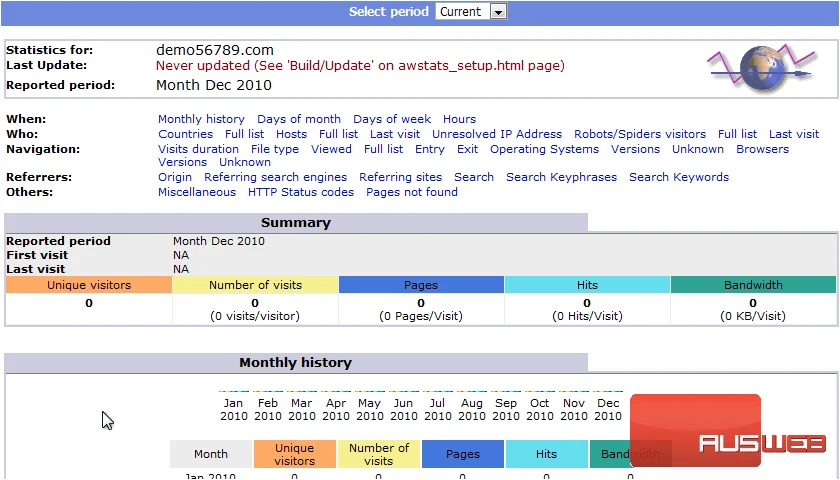Open Search Keyphrases report
This screenshot has height=480, width=840.
coord(561,177)
